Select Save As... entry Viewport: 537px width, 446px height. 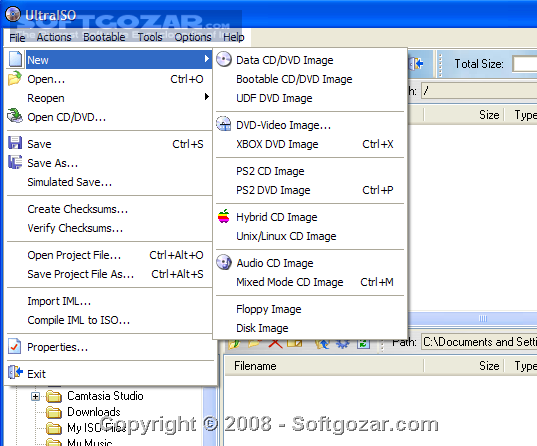point(110,163)
